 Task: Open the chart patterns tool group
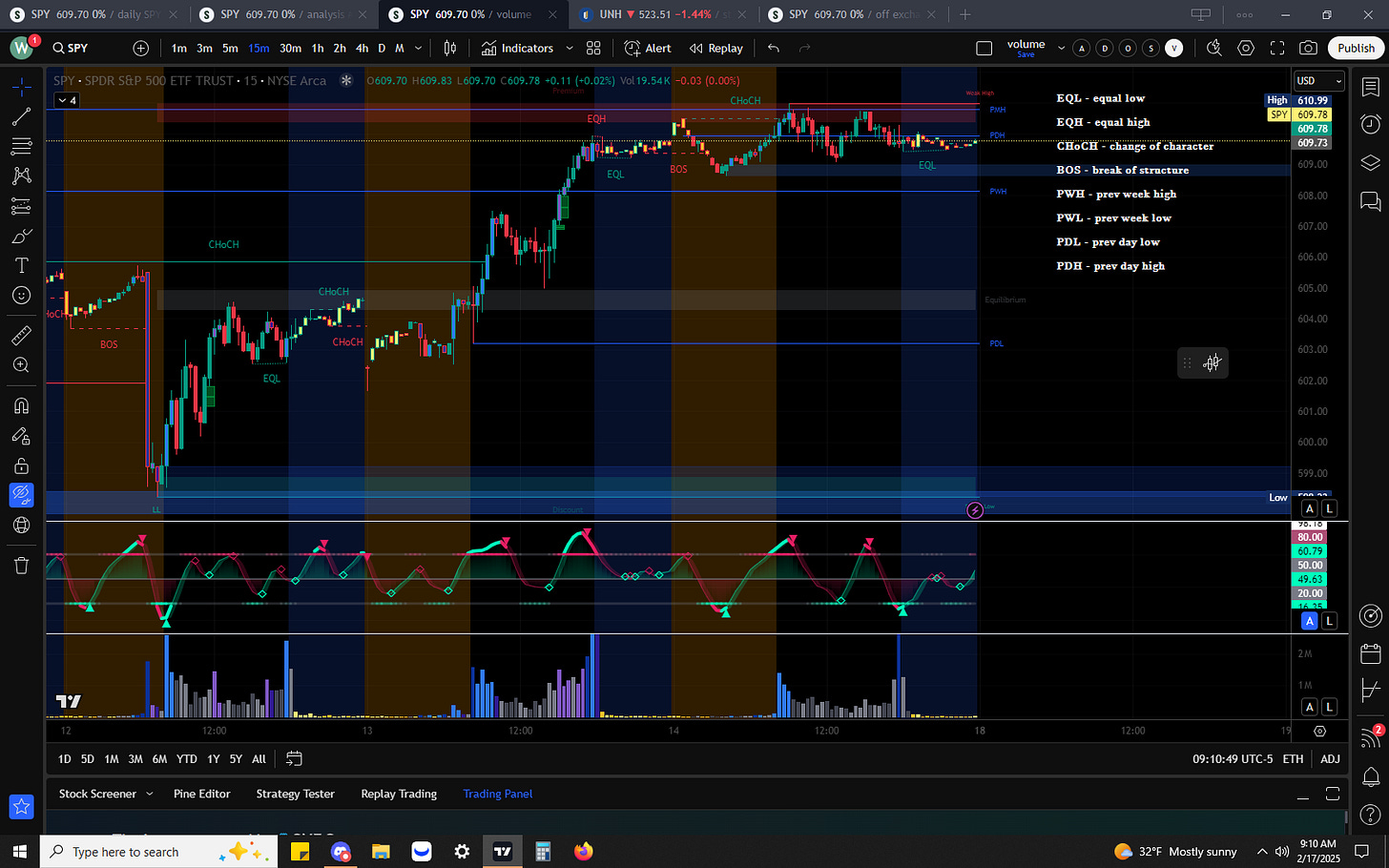tap(21, 176)
